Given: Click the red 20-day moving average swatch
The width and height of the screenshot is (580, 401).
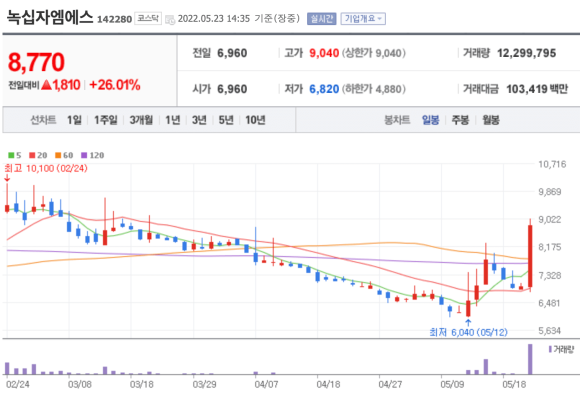Looking at the screenshot, I should (32, 155).
